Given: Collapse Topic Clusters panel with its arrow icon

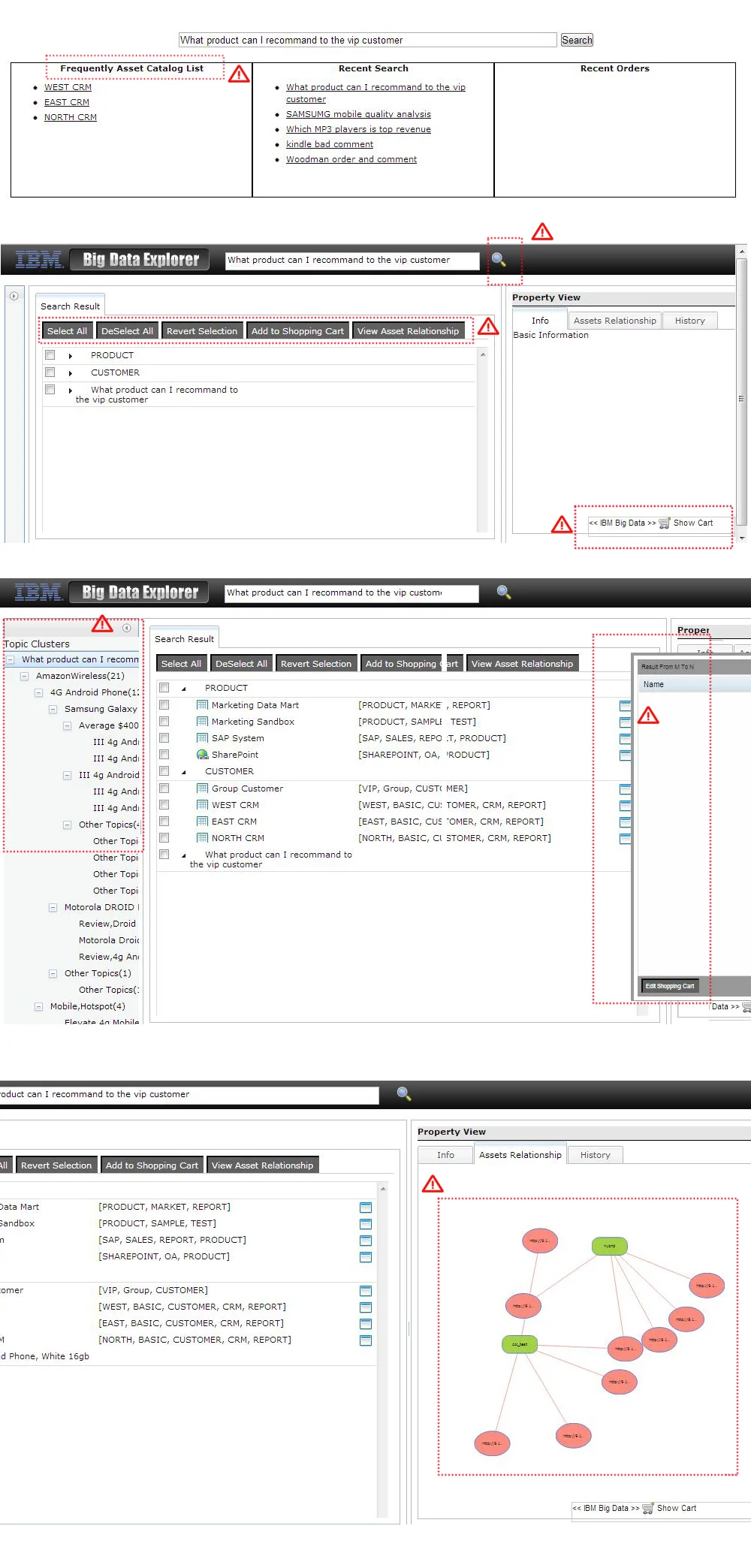Looking at the screenshot, I should click(x=127, y=628).
